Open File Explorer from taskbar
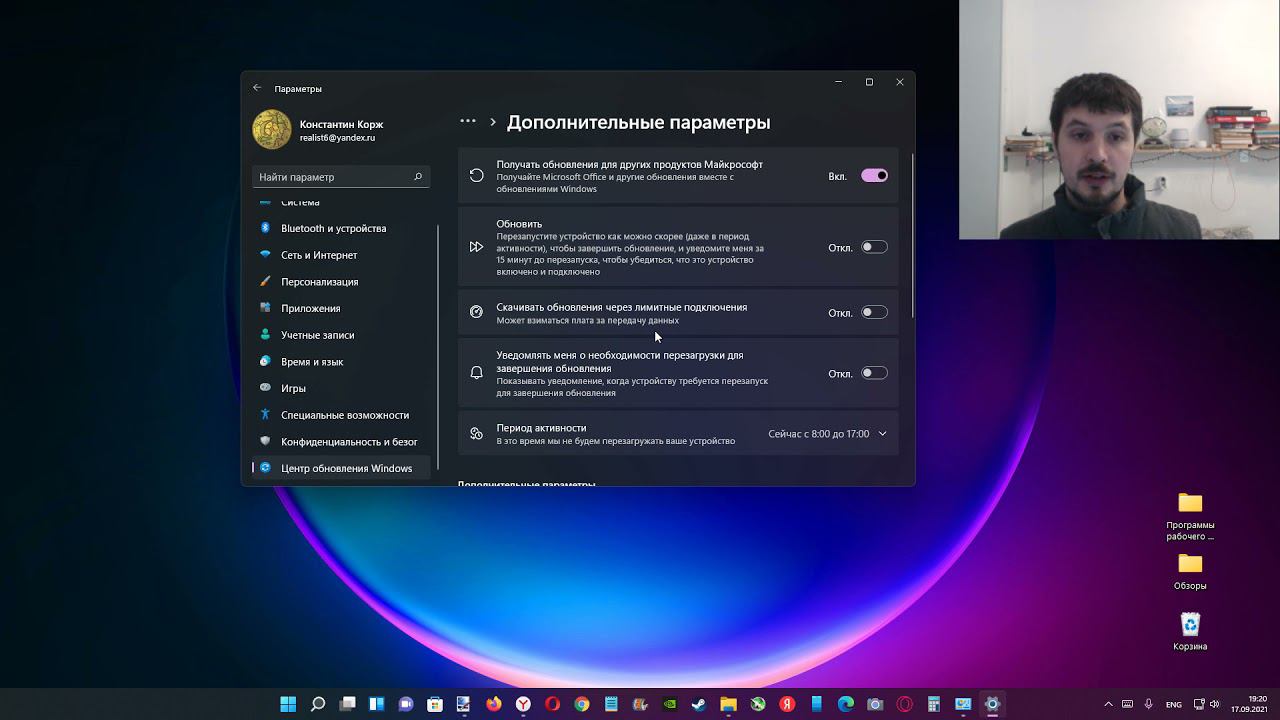 [729, 704]
